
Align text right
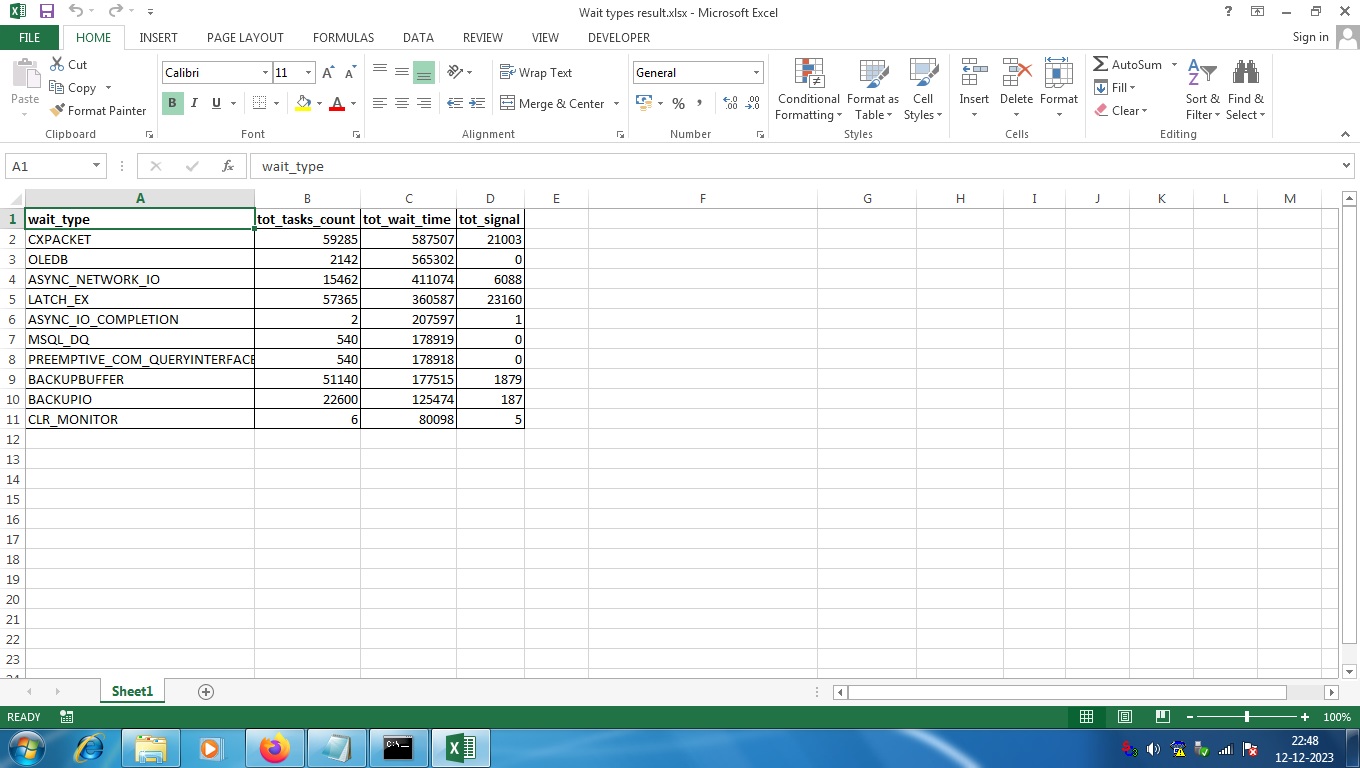(x=423, y=103)
